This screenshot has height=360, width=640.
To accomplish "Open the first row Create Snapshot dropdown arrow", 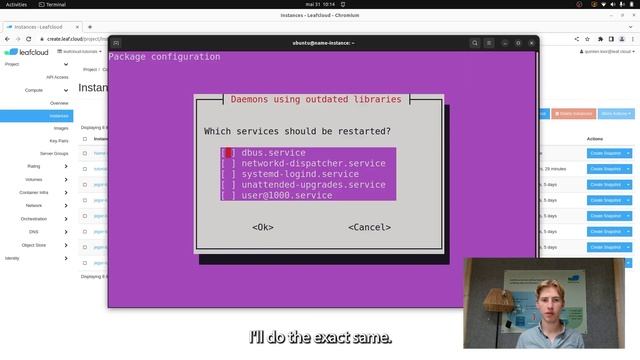I will tap(628, 153).
